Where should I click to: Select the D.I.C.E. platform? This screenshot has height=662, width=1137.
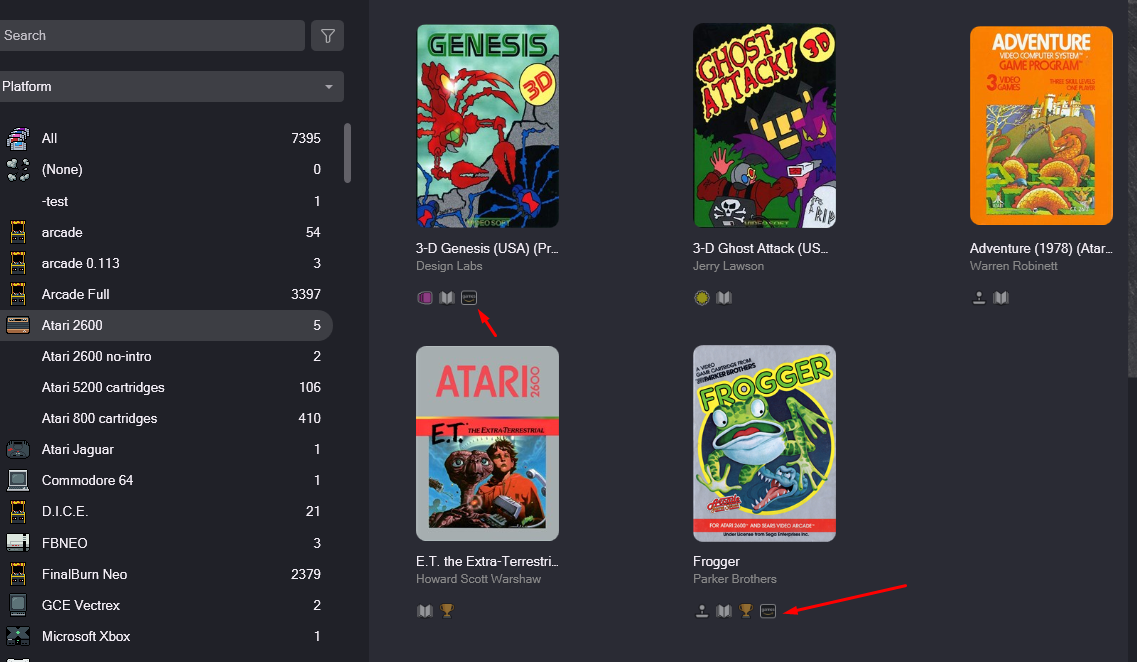point(166,511)
